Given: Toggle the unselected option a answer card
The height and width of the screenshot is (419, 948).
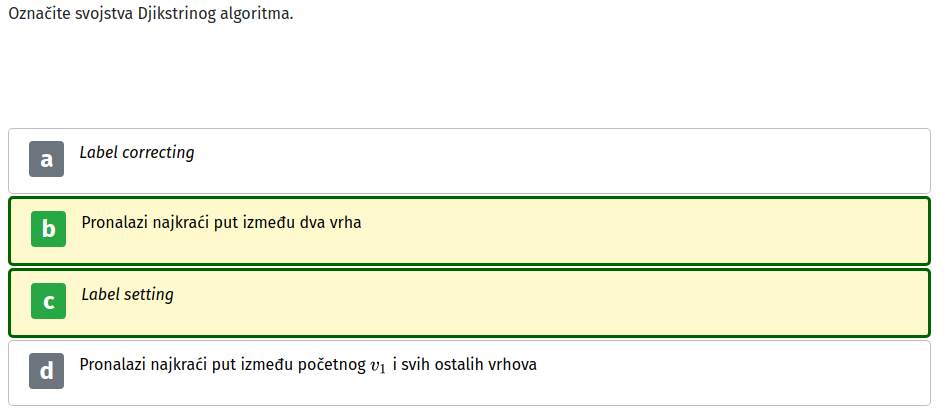Looking at the screenshot, I should coord(469,161).
